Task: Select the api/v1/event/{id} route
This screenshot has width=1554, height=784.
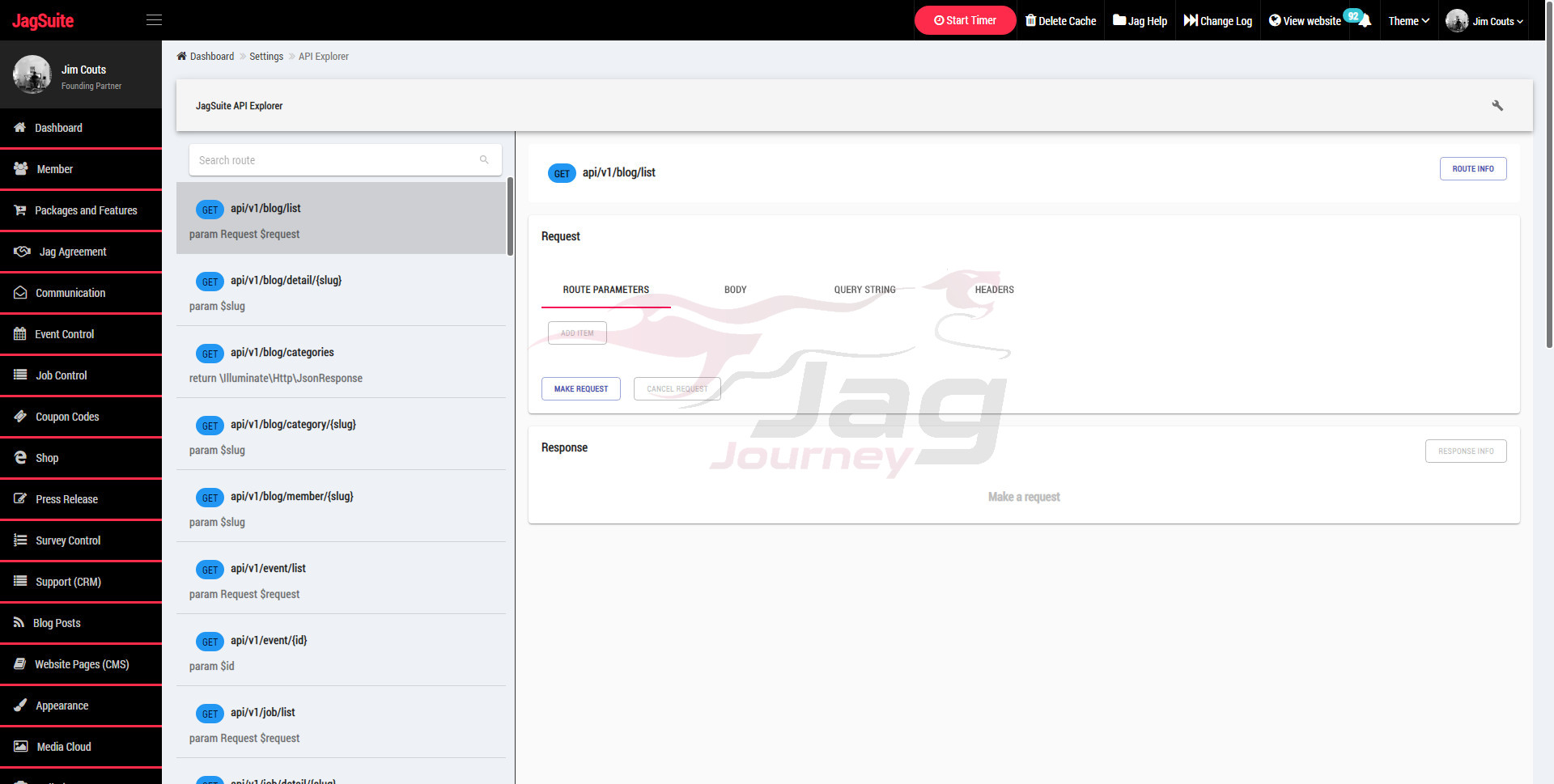Action: [x=342, y=651]
